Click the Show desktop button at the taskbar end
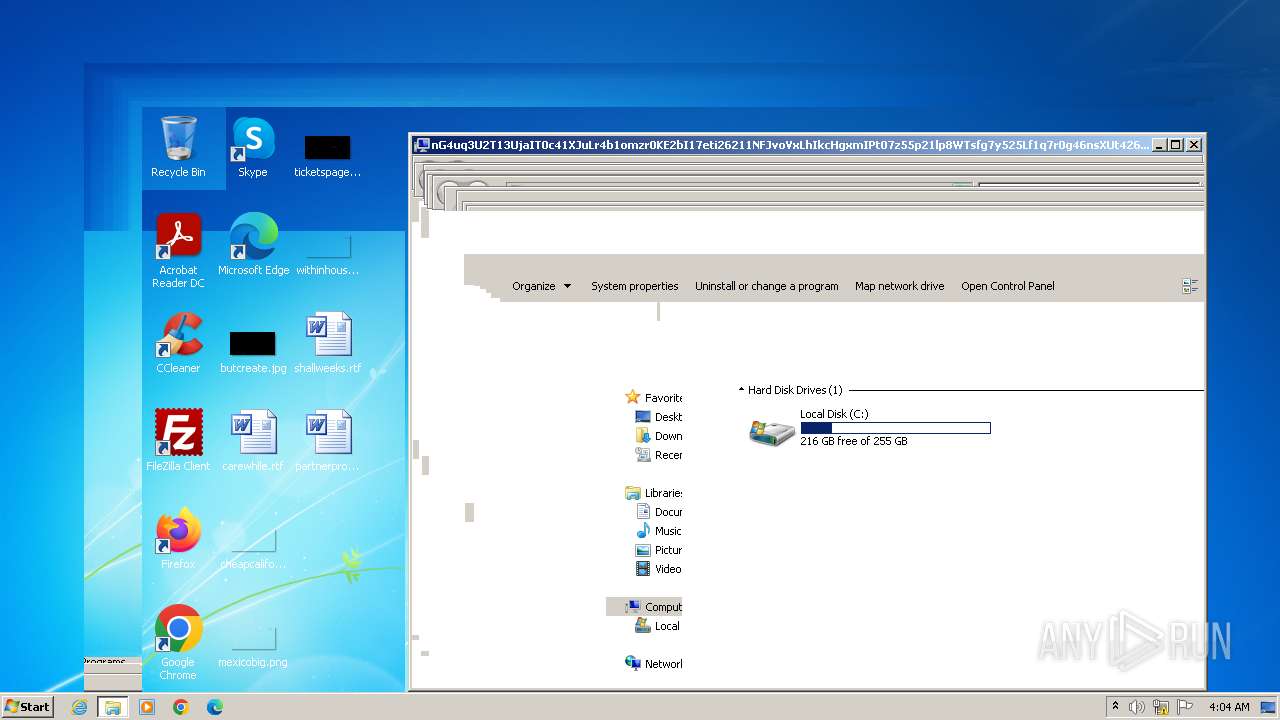Viewport: 1280px width, 720px height. [x=1270, y=707]
